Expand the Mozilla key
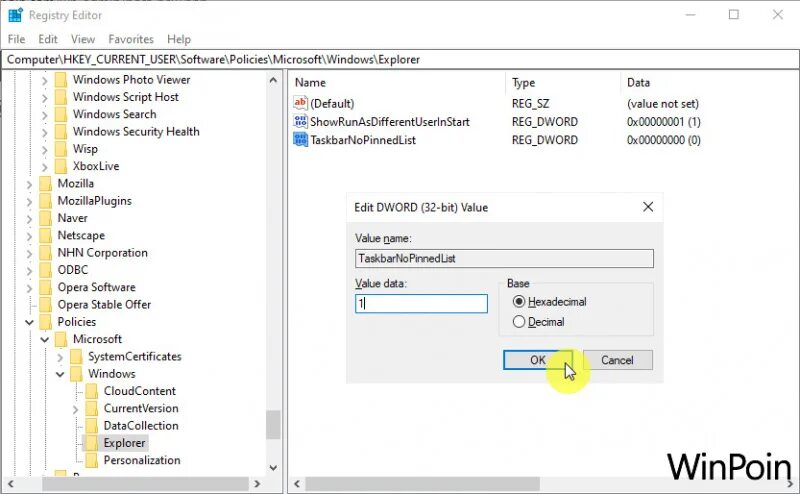 pos(29,184)
